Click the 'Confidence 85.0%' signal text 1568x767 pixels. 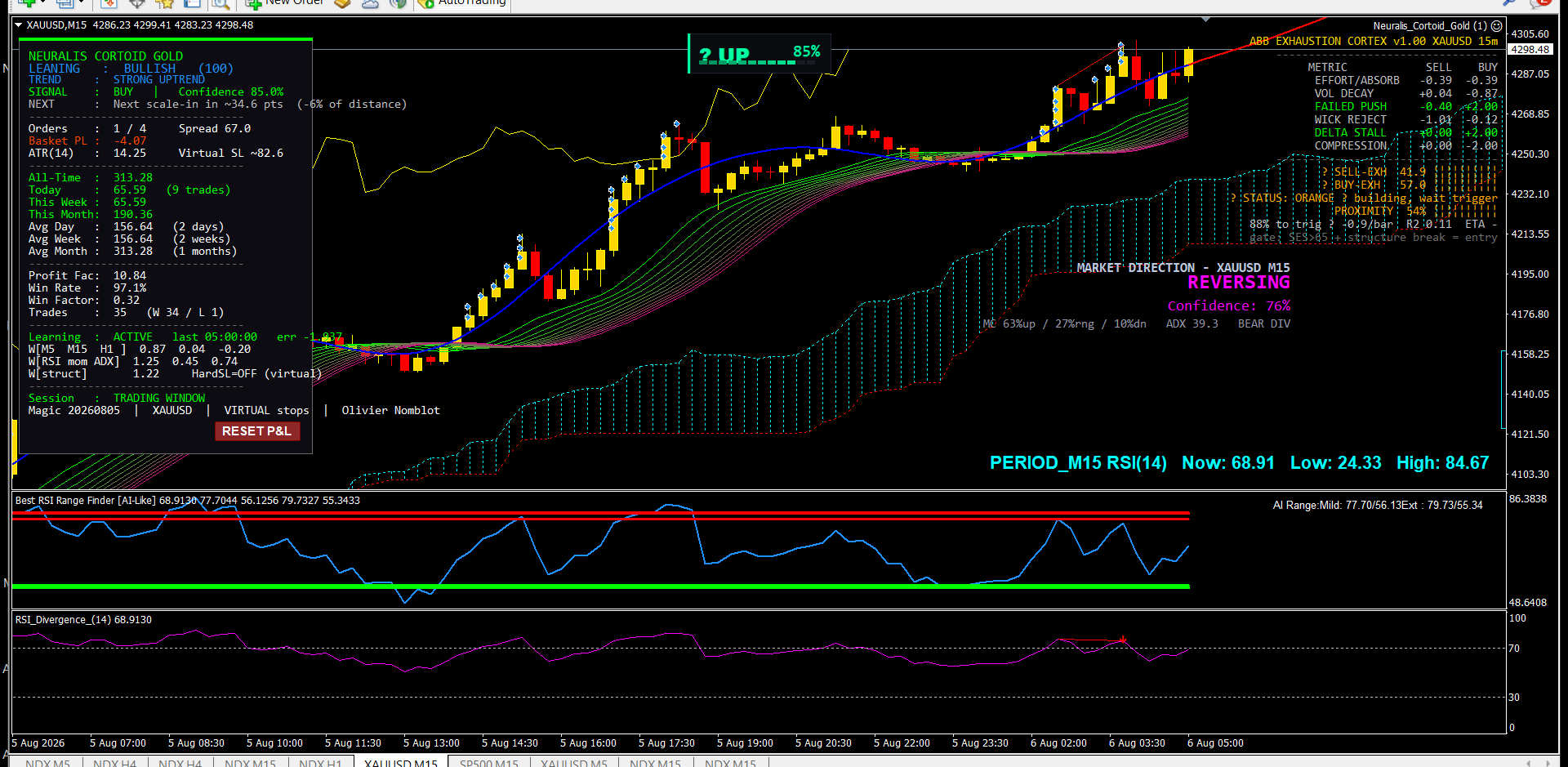[x=231, y=92]
